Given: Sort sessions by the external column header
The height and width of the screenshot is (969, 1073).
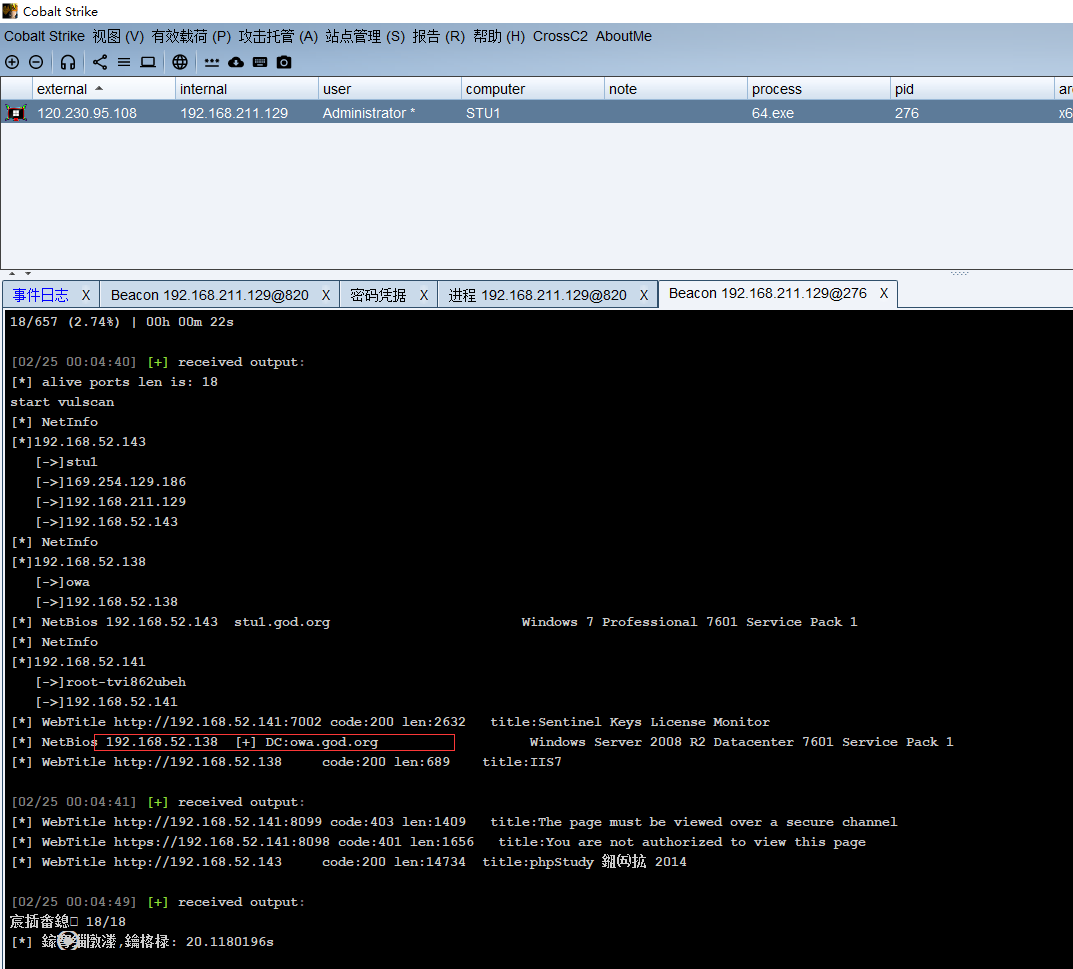Looking at the screenshot, I should click(62, 89).
